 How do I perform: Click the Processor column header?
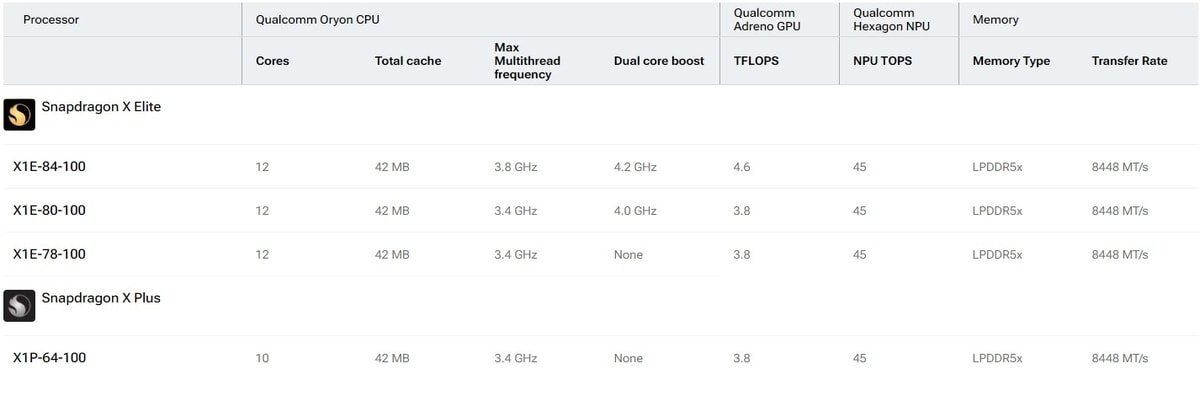click(50, 19)
